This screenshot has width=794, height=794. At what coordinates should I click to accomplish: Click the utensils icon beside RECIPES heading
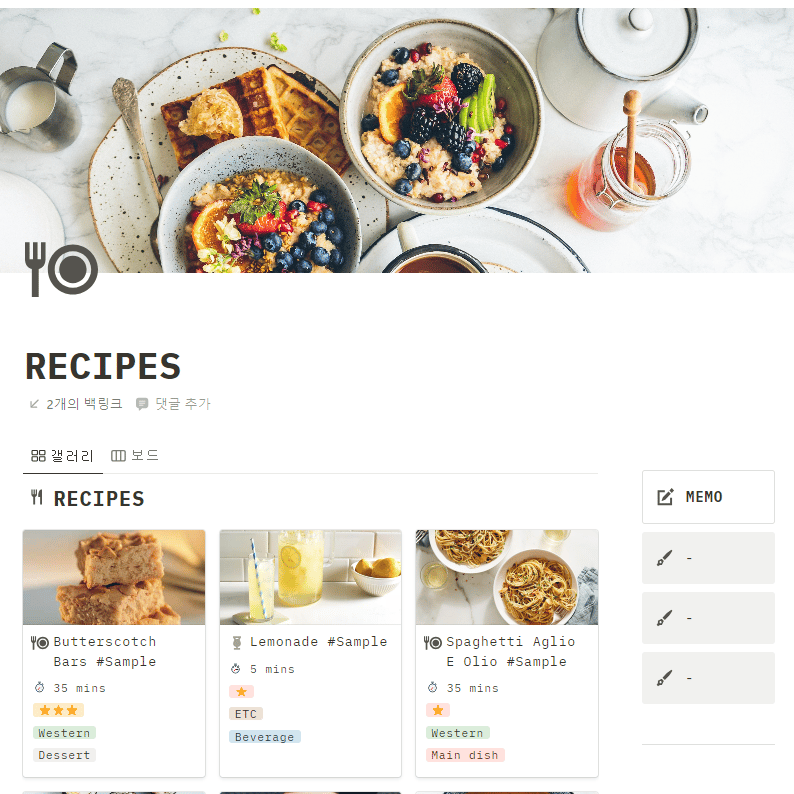36,497
